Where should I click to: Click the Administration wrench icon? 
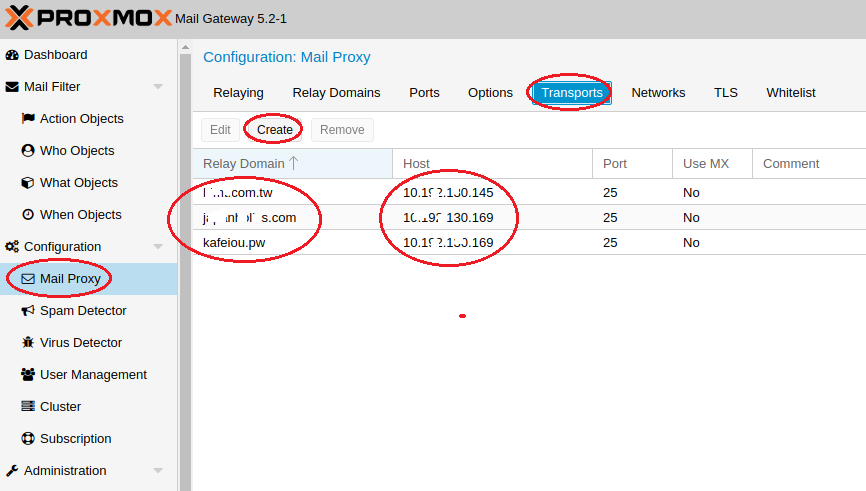12,471
